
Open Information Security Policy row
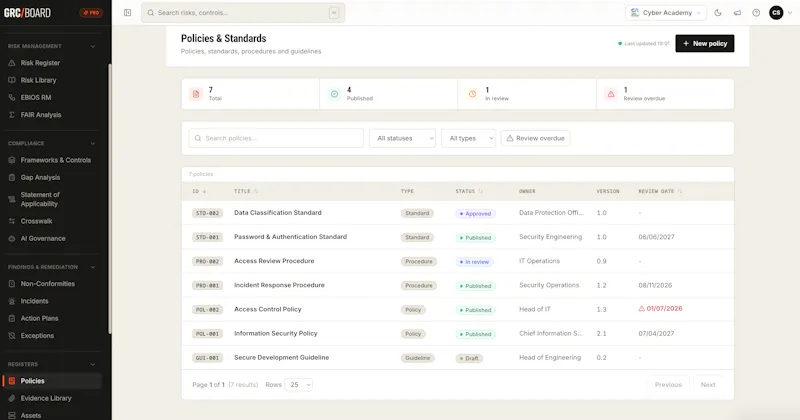(458, 334)
